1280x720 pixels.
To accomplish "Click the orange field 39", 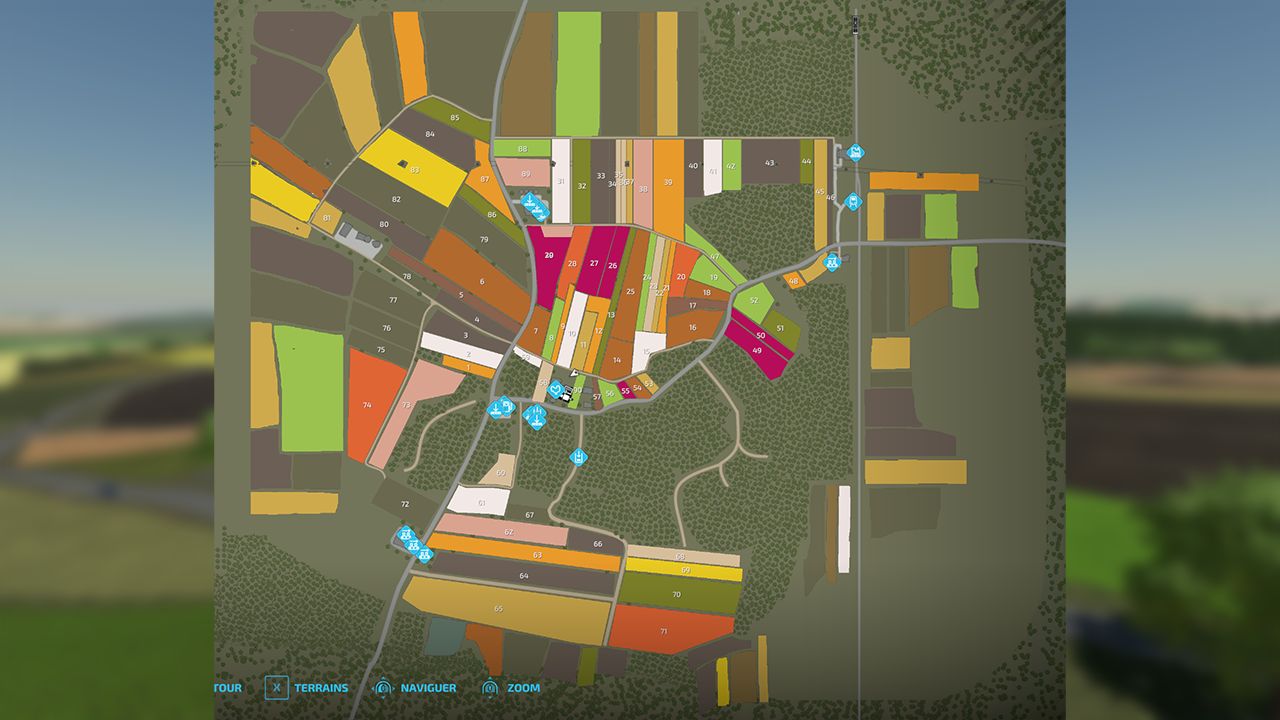I will tap(668, 189).
